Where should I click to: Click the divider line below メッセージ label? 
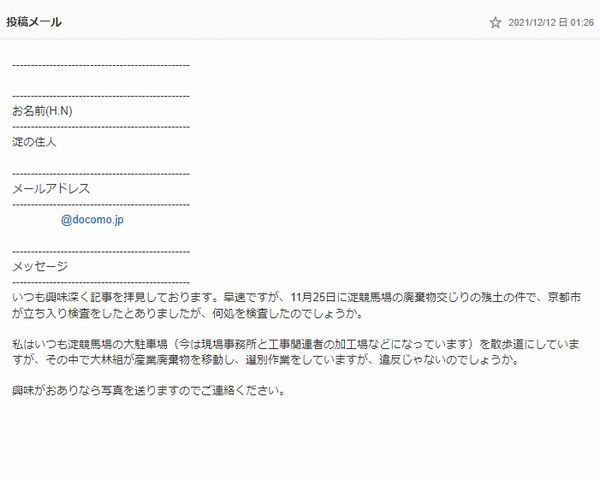(x=101, y=283)
